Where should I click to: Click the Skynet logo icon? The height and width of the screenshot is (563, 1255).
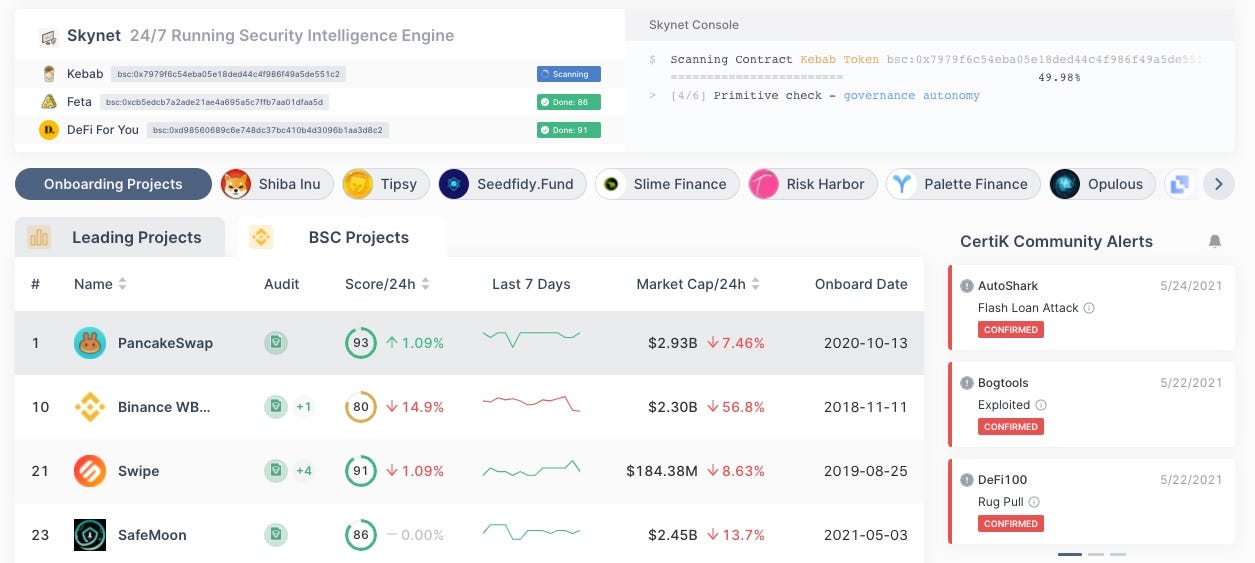[48, 37]
